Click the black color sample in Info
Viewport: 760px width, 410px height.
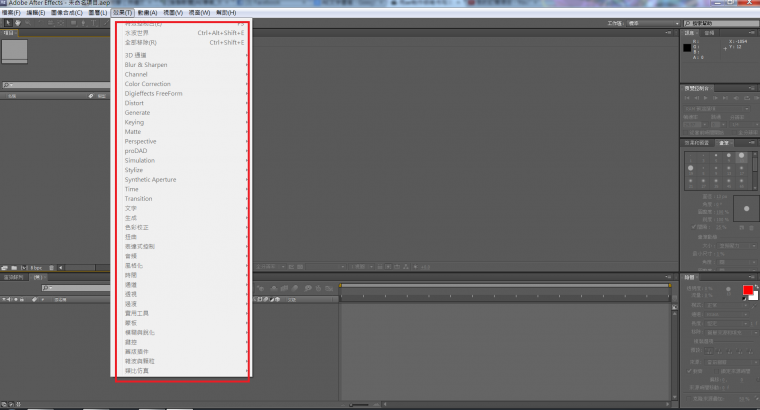[687, 47]
